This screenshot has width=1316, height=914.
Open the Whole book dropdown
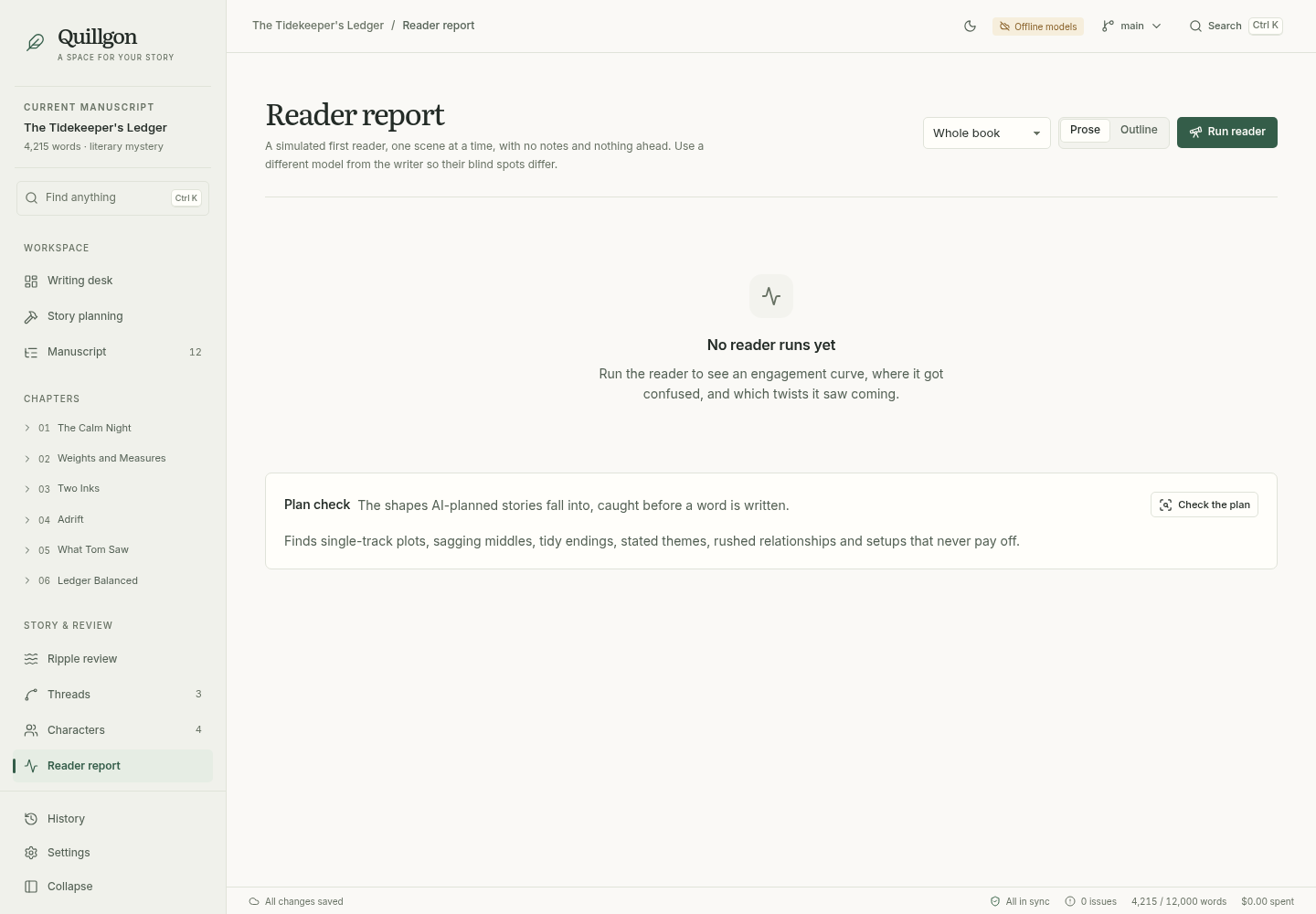987,133
